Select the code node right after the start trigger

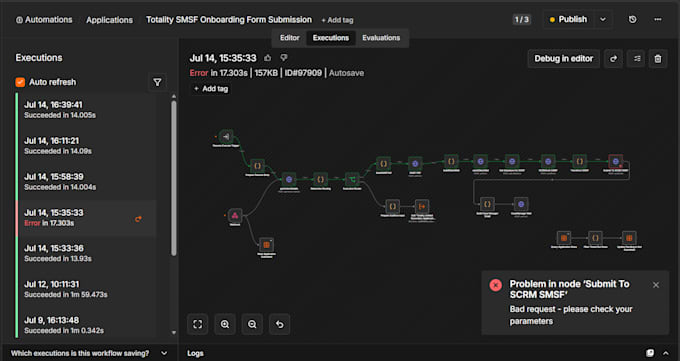(257, 166)
